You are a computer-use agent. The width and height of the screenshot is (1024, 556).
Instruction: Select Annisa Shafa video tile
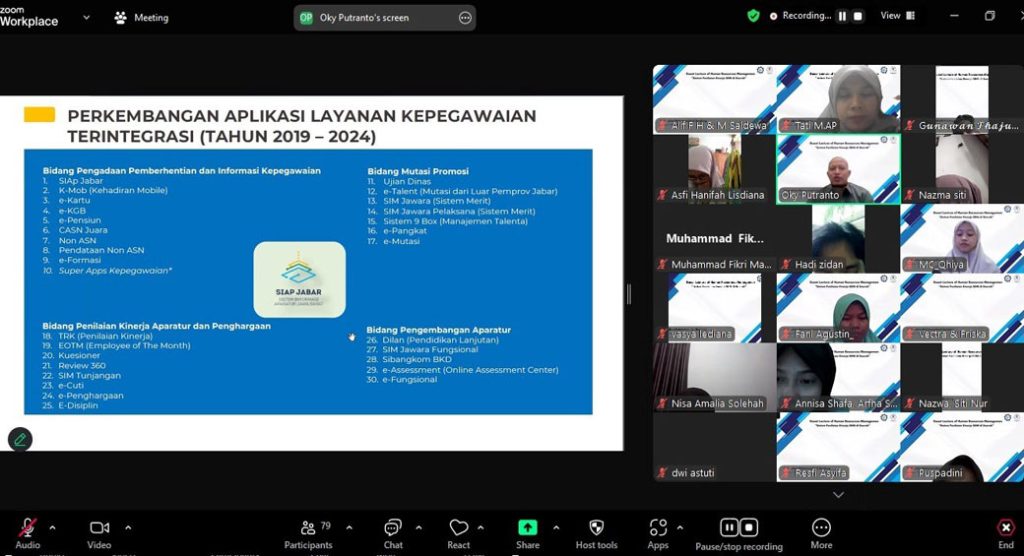point(839,378)
